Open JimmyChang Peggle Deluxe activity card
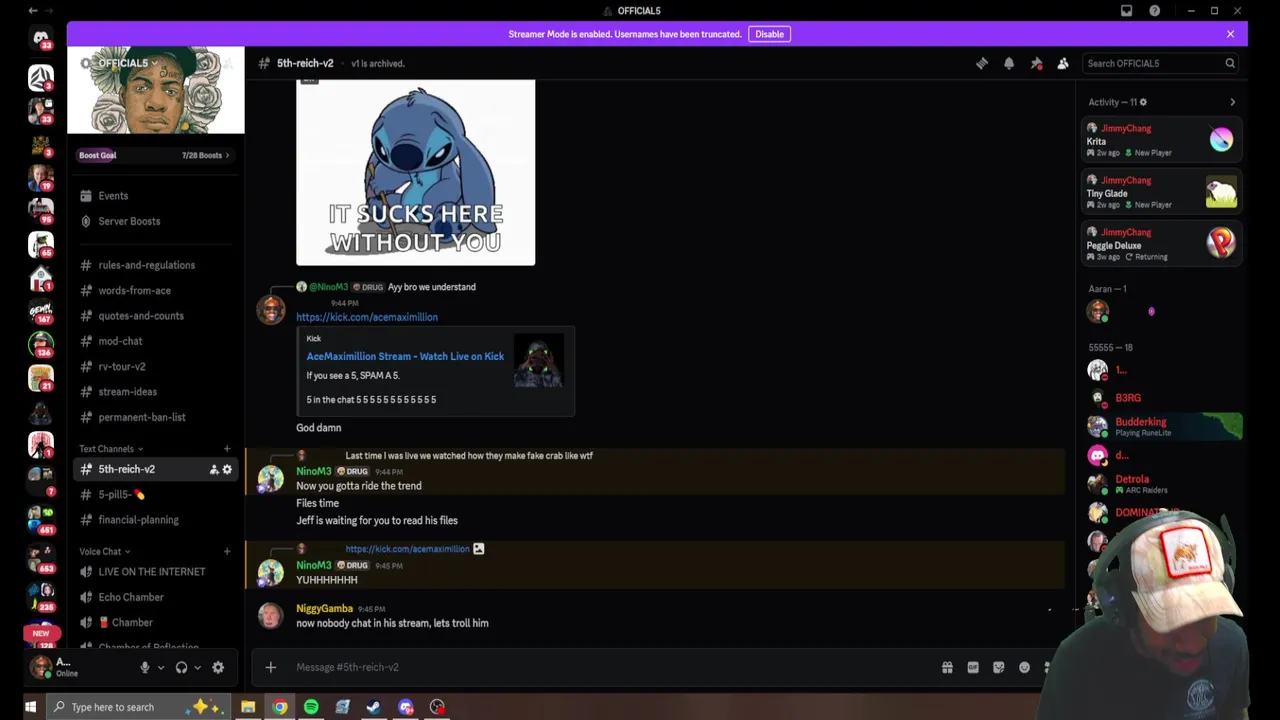This screenshot has width=1280, height=720. tap(1162, 244)
